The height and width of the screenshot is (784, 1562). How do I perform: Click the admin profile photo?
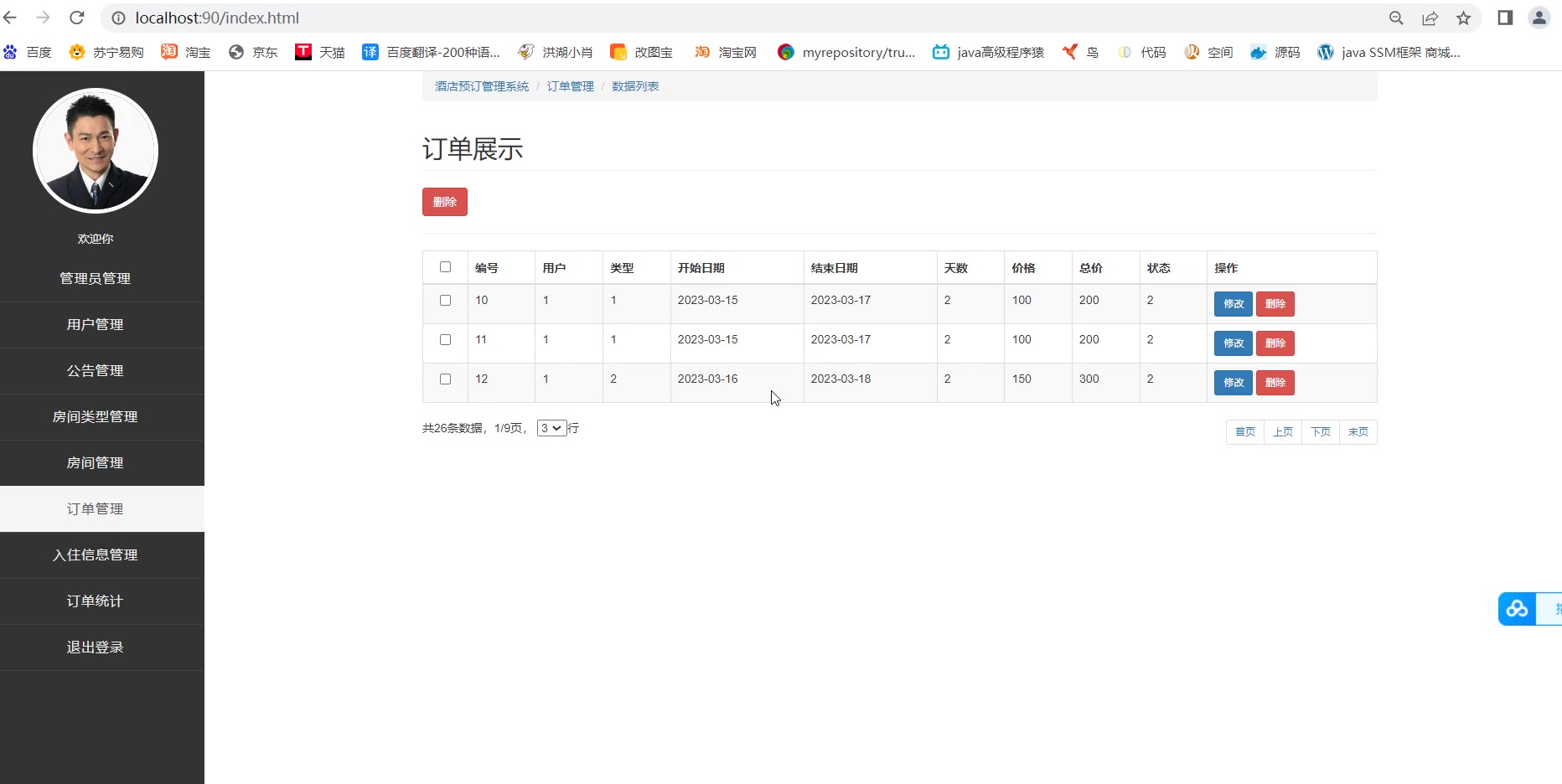coord(96,151)
